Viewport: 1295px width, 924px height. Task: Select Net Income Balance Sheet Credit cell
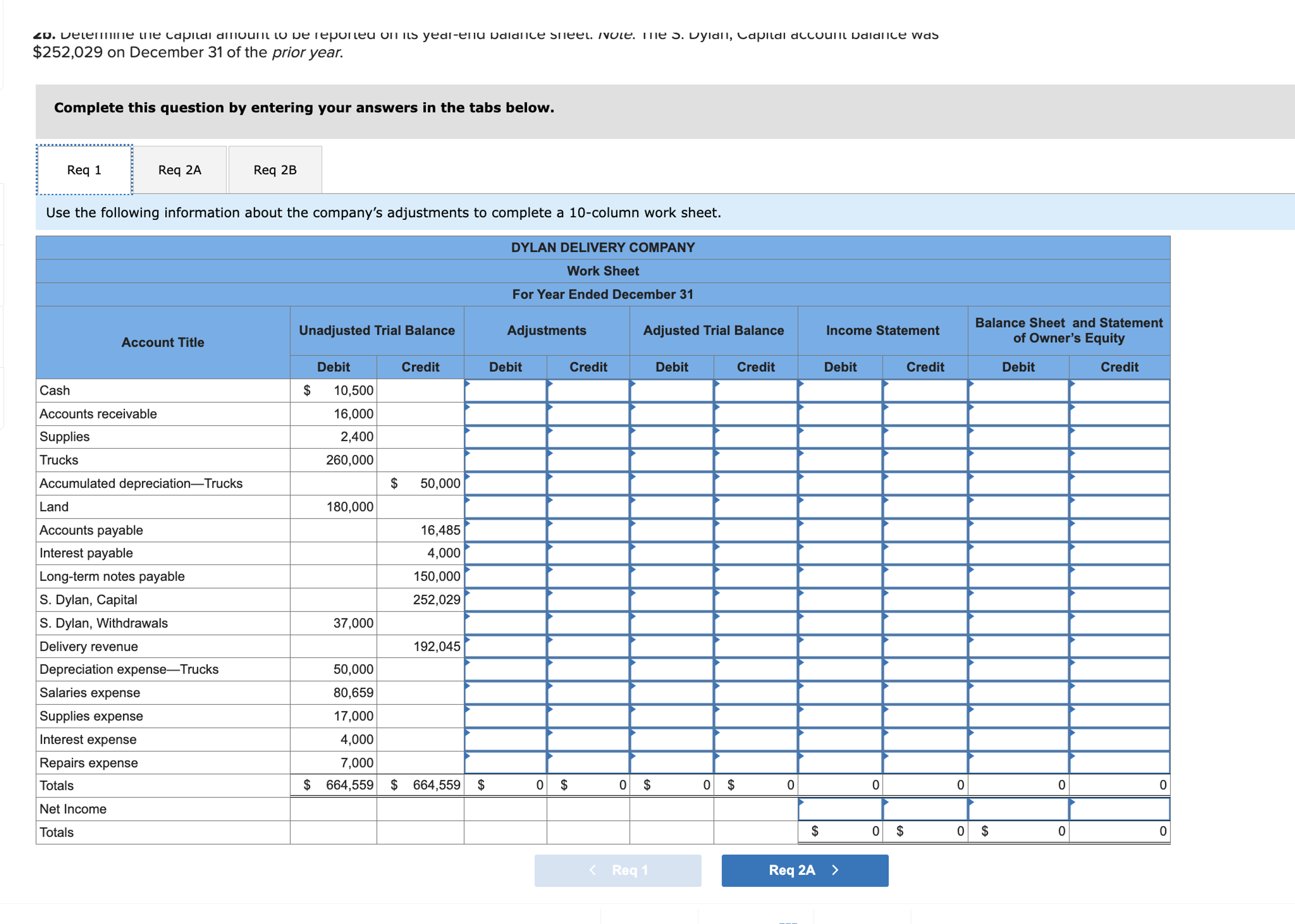(x=1119, y=809)
